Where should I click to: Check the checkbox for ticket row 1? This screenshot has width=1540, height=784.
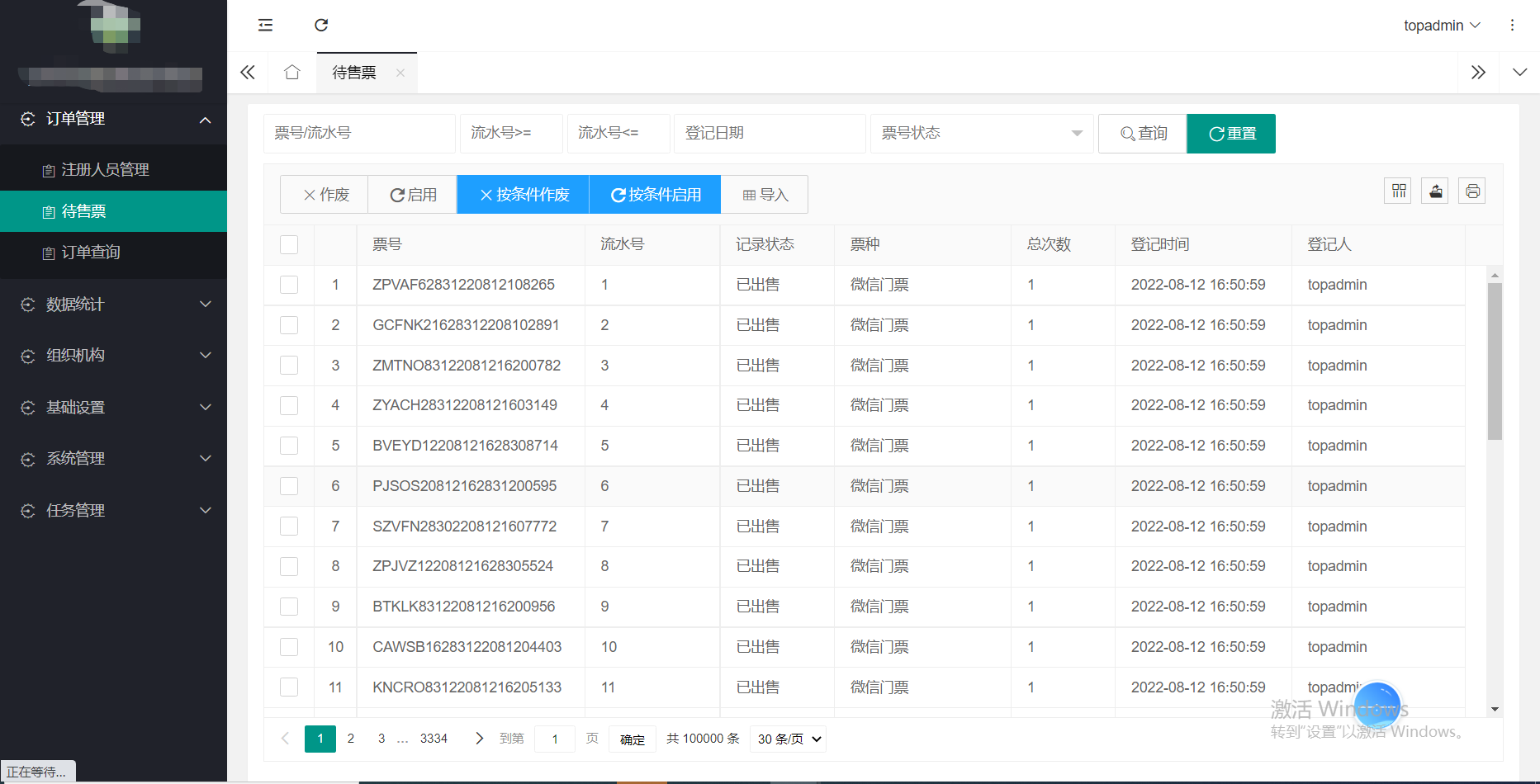[x=289, y=285]
